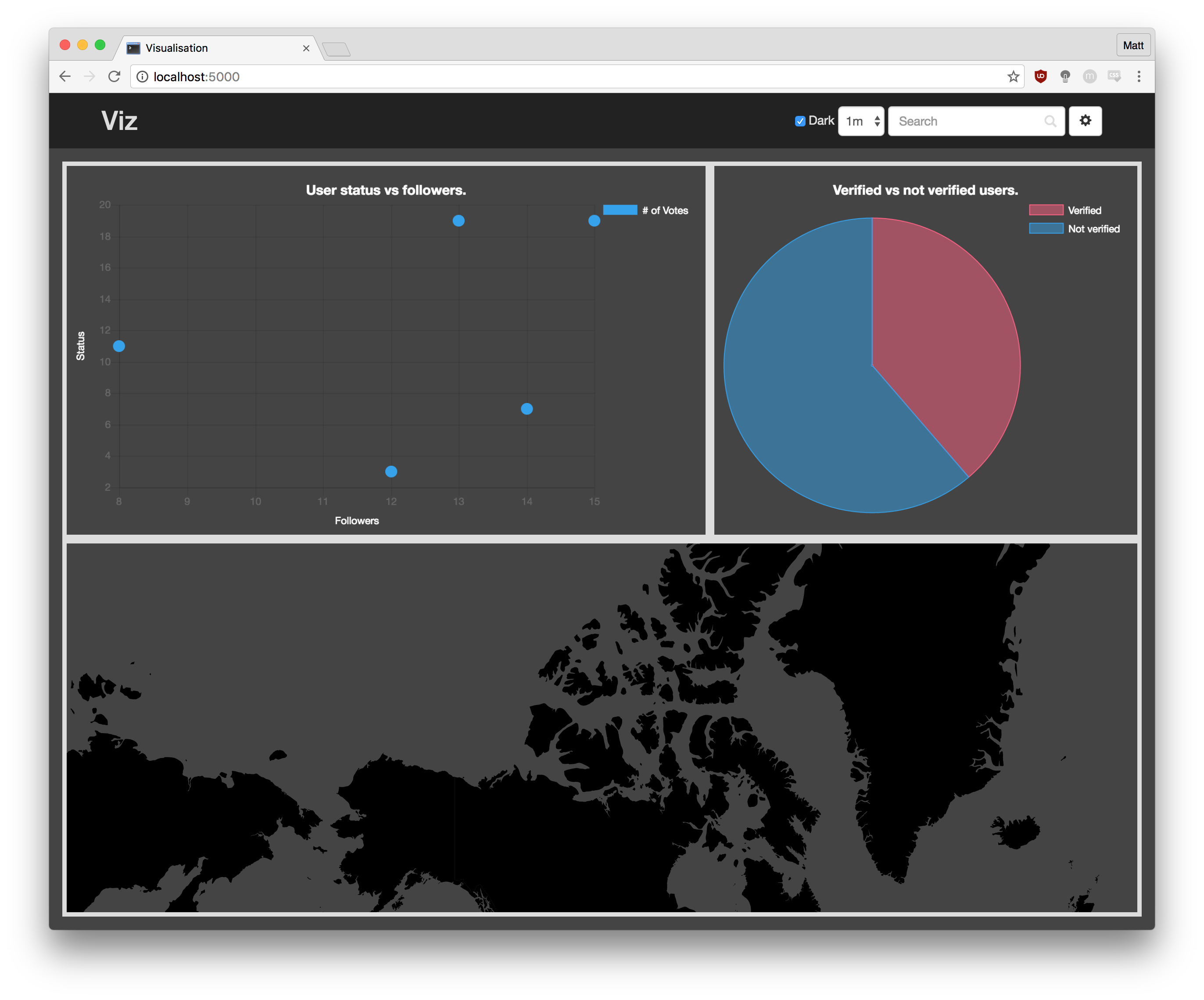Open the uBlock shield extension
This screenshot has width=1204, height=1000.
(x=1041, y=76)
